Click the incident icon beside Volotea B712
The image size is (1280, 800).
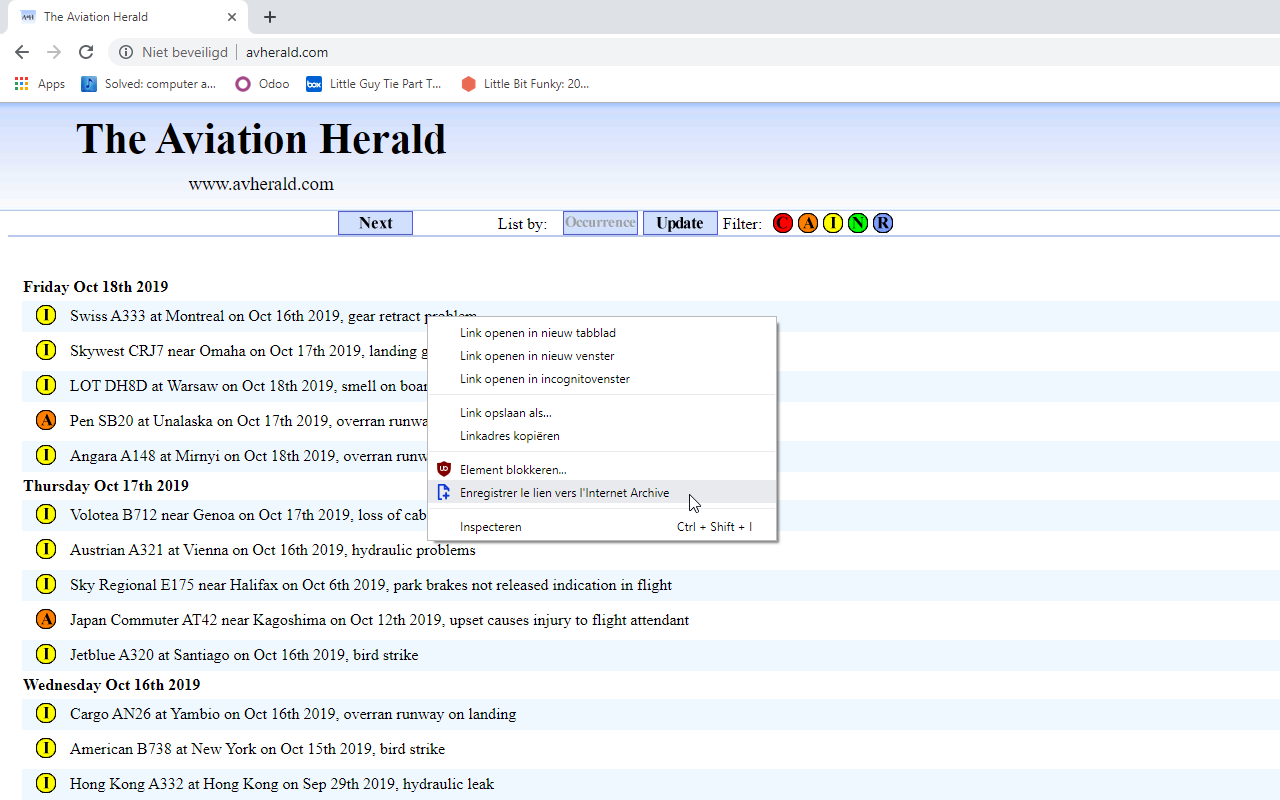click(45, 515)
